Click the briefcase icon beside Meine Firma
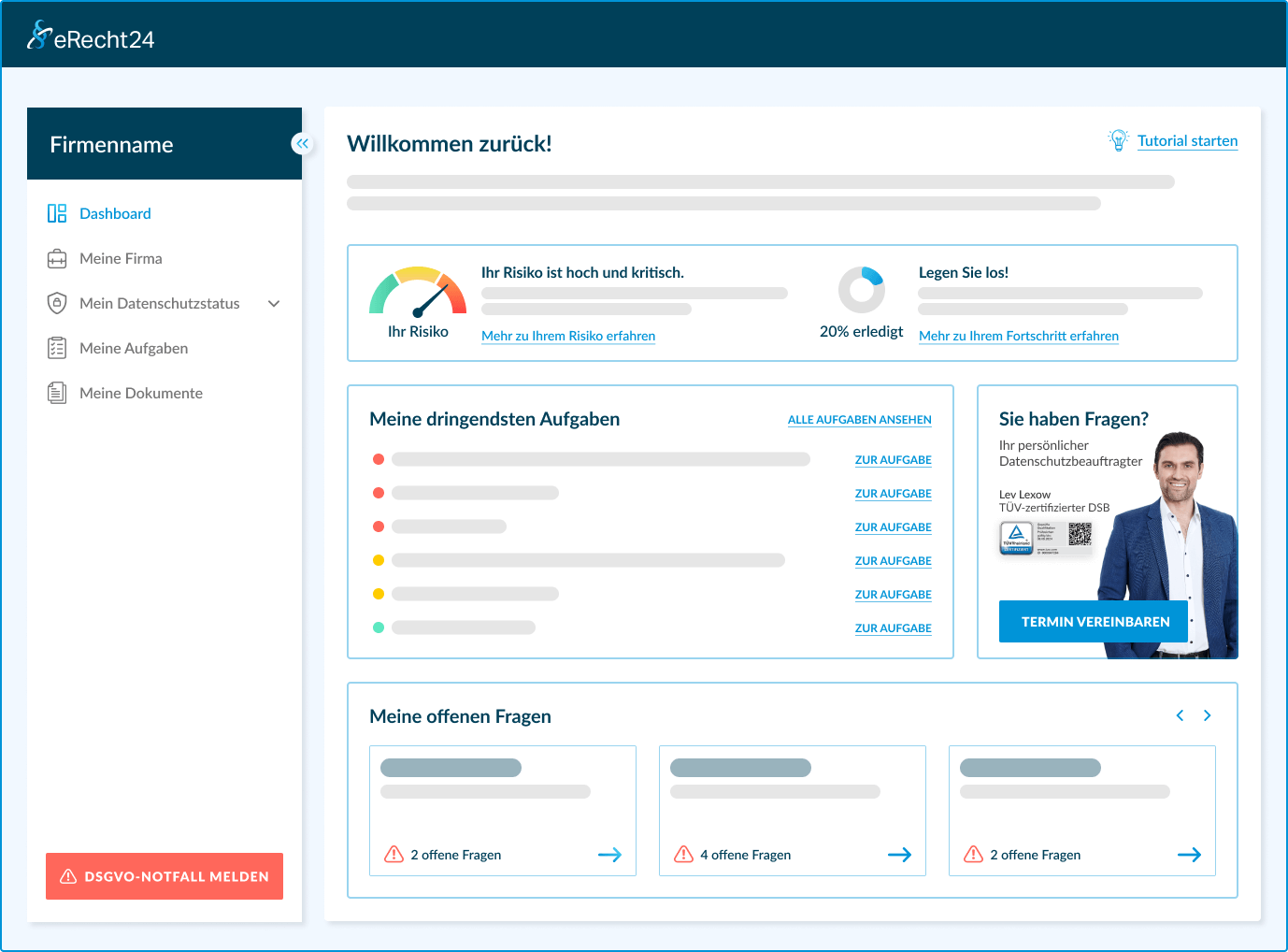Viewport: 1288px width, 952px height. (x=57, y=259)
